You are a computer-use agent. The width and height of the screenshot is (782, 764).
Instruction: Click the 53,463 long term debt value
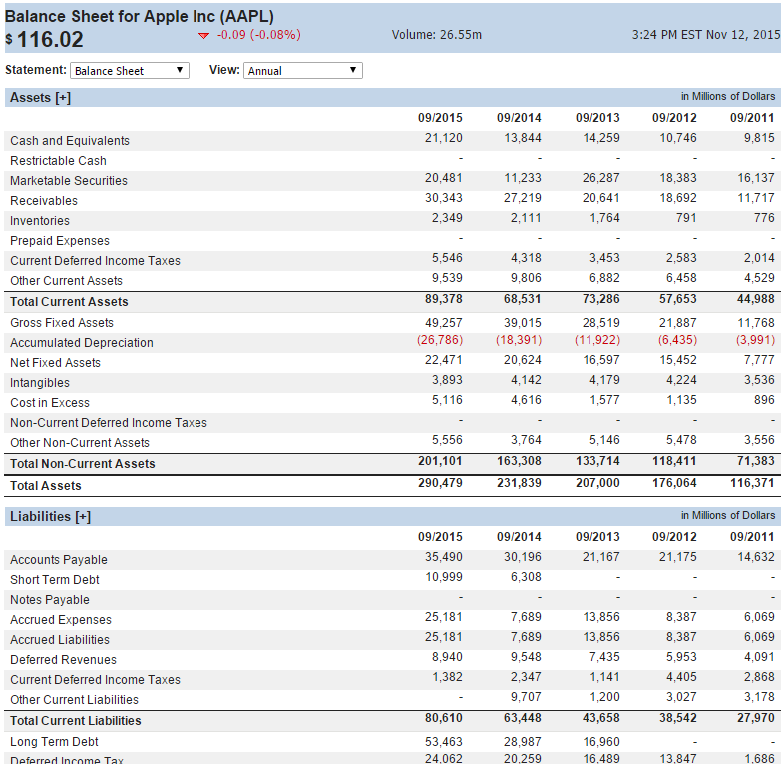(x=444, y=742)
